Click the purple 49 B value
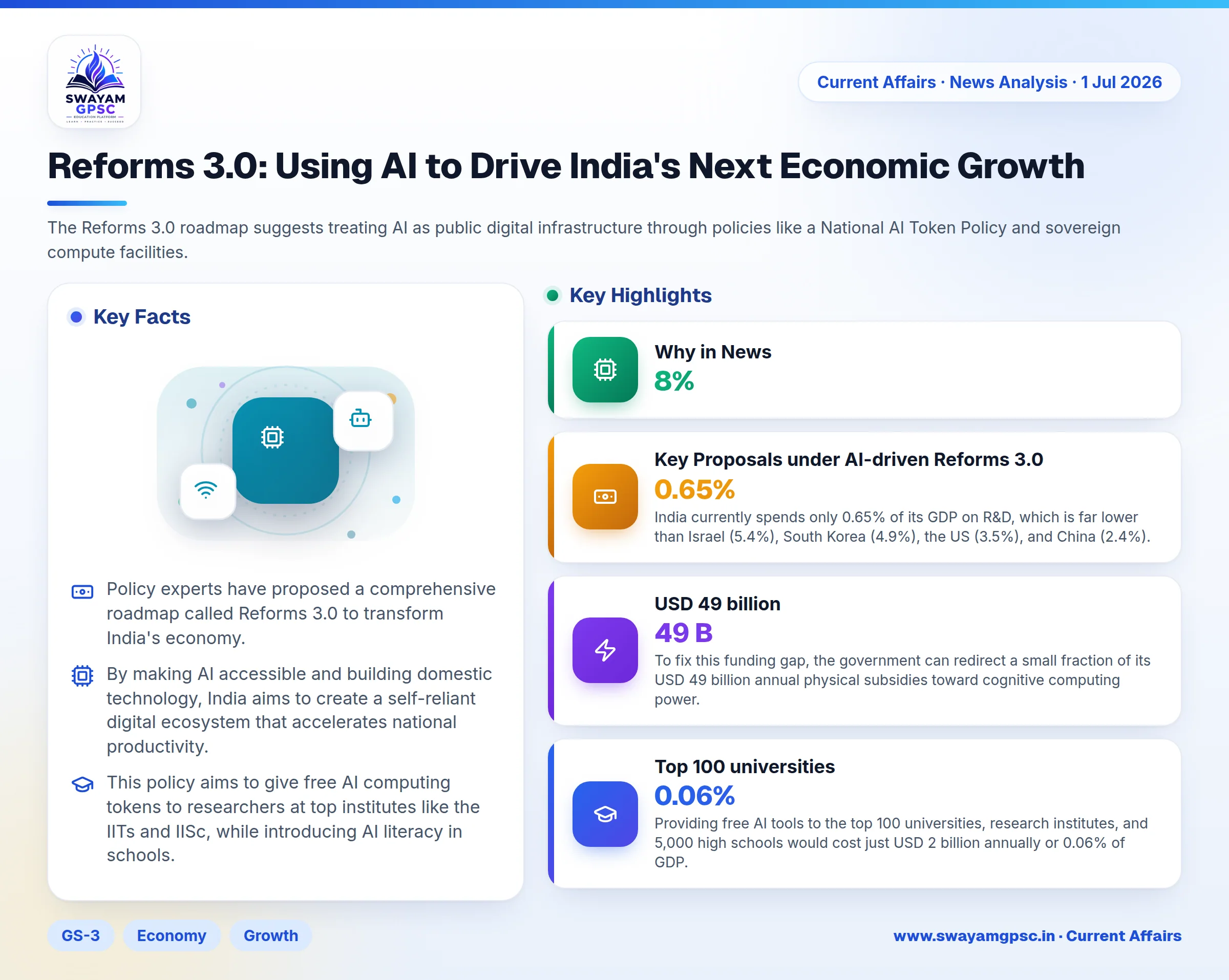Image resolution: width=1229 pixels, height=980 pixels. pos(684,632)
